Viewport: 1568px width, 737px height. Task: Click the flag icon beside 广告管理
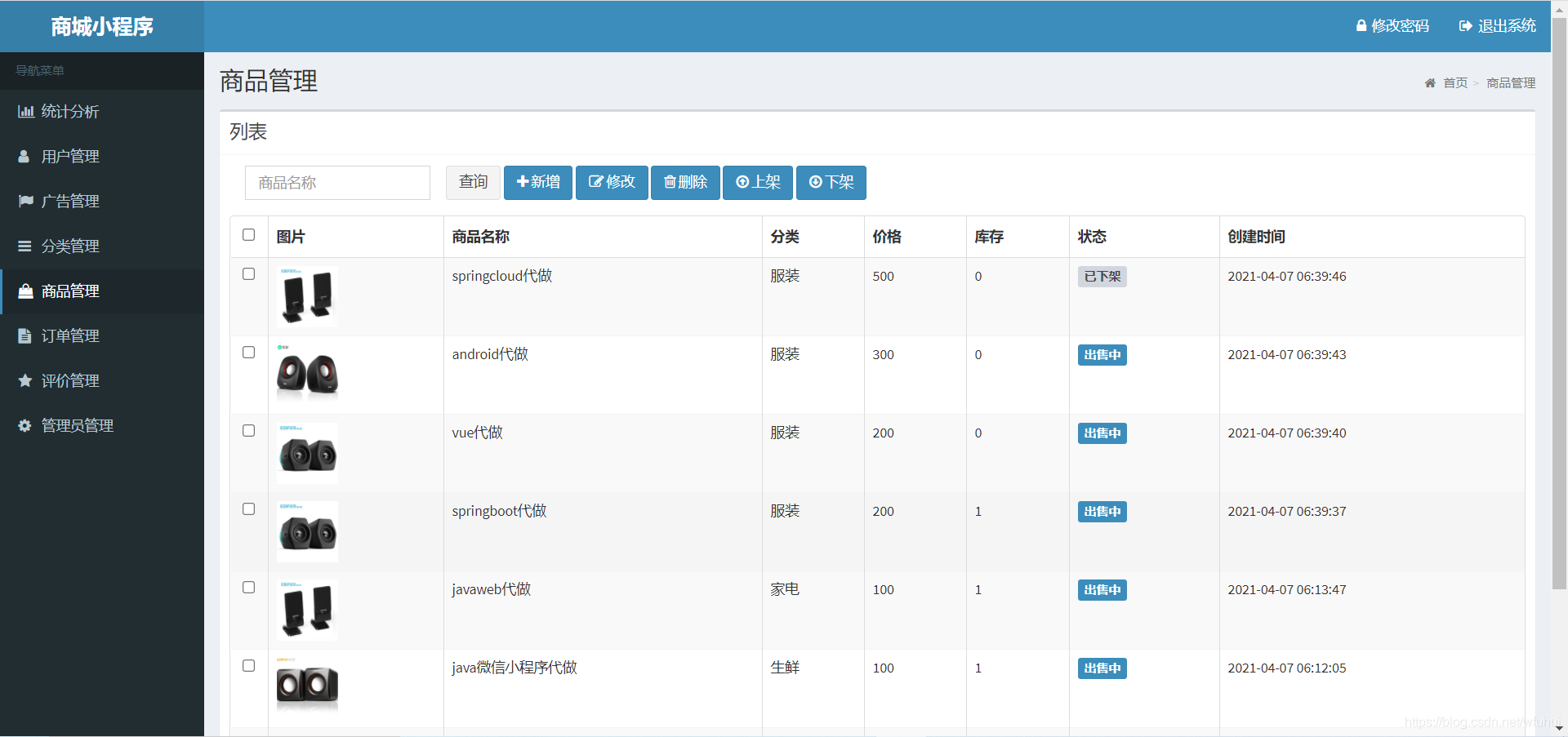[26, 202]
